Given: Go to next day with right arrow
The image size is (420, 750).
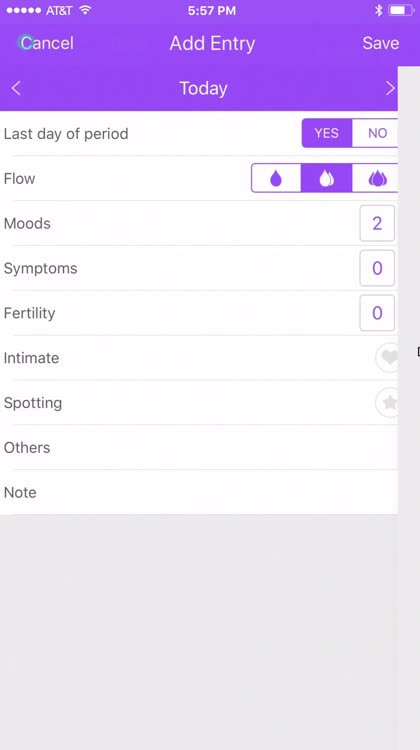Looking at the screenshot, I should coord(390,88).
